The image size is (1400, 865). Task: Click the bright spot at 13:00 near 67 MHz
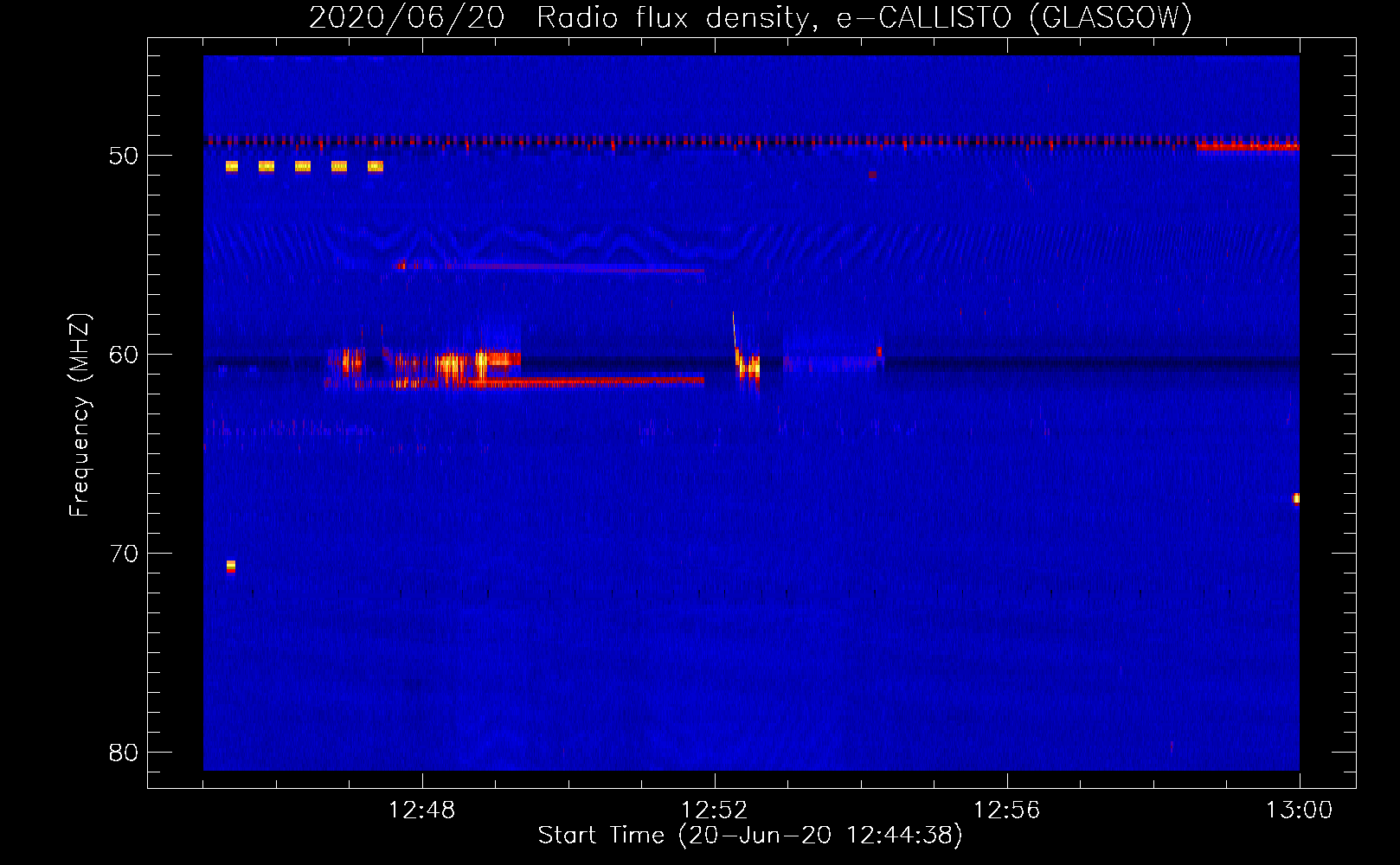[x=1296, y=498]
